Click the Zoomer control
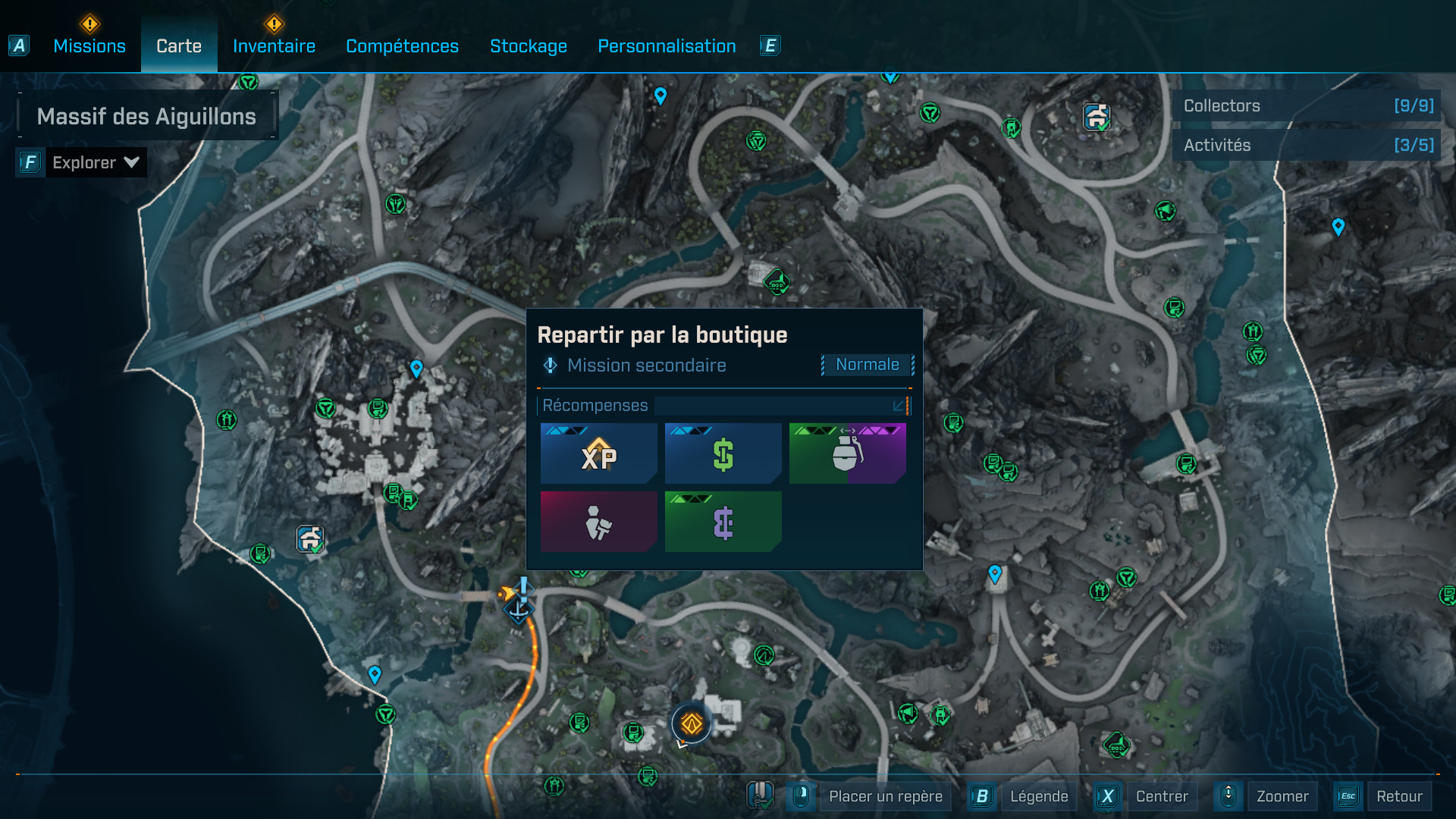This screenshot has height=819, width=1456. coord(1282,796)
